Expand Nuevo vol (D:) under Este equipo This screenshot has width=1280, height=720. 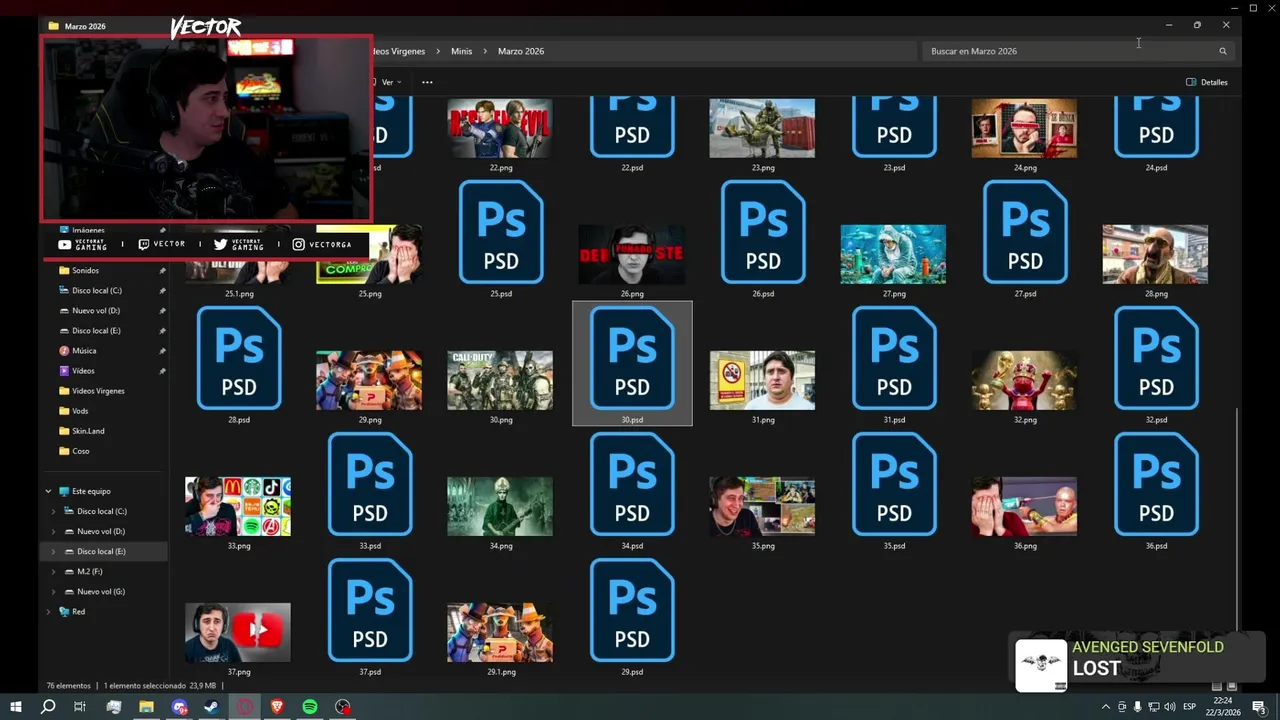point(54,531)
